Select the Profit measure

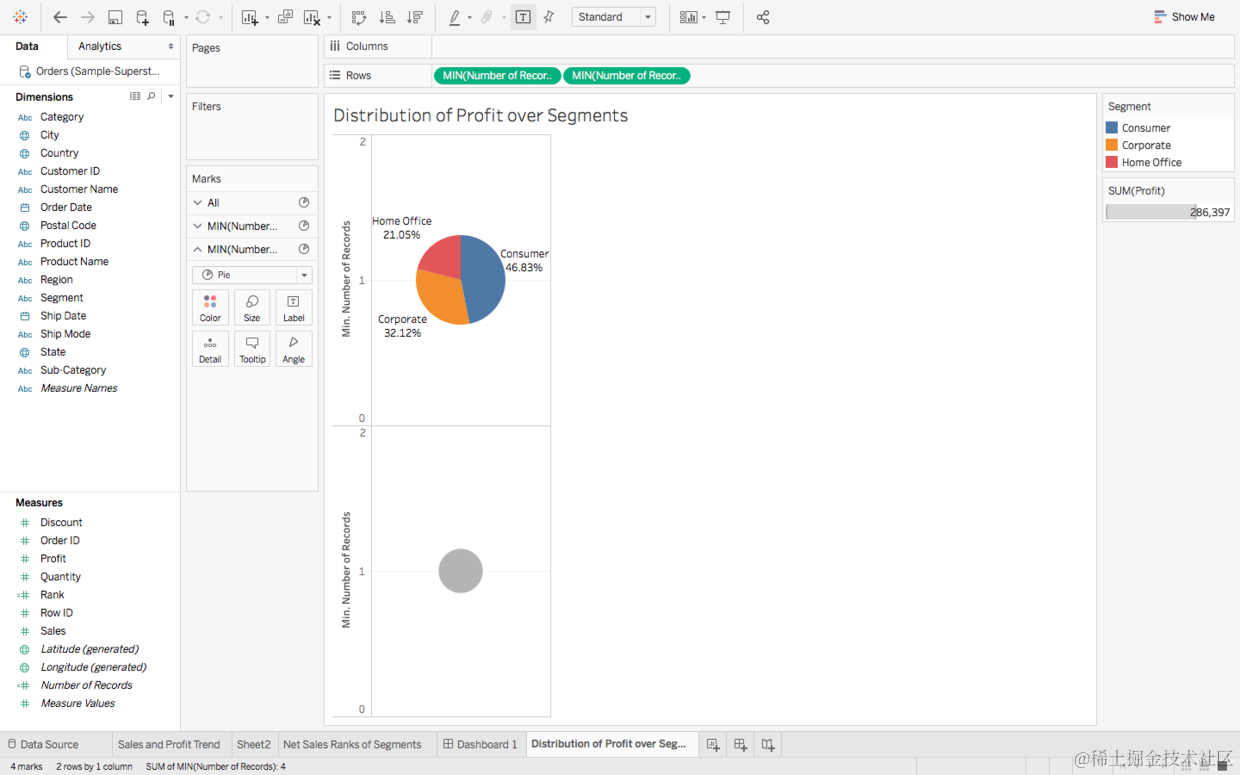tap(53, 559)
